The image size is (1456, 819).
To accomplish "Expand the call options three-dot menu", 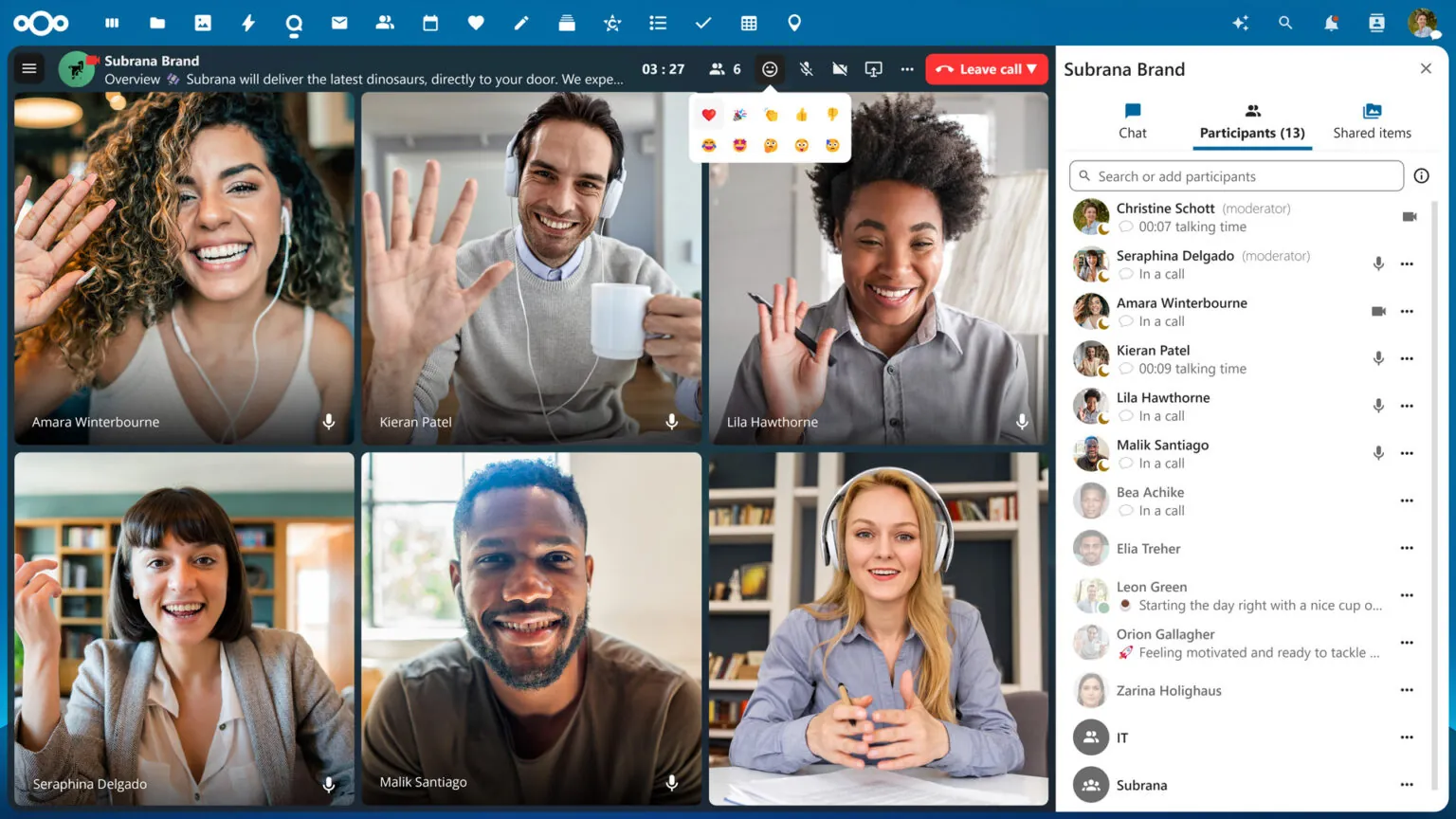I will (907, 68).
